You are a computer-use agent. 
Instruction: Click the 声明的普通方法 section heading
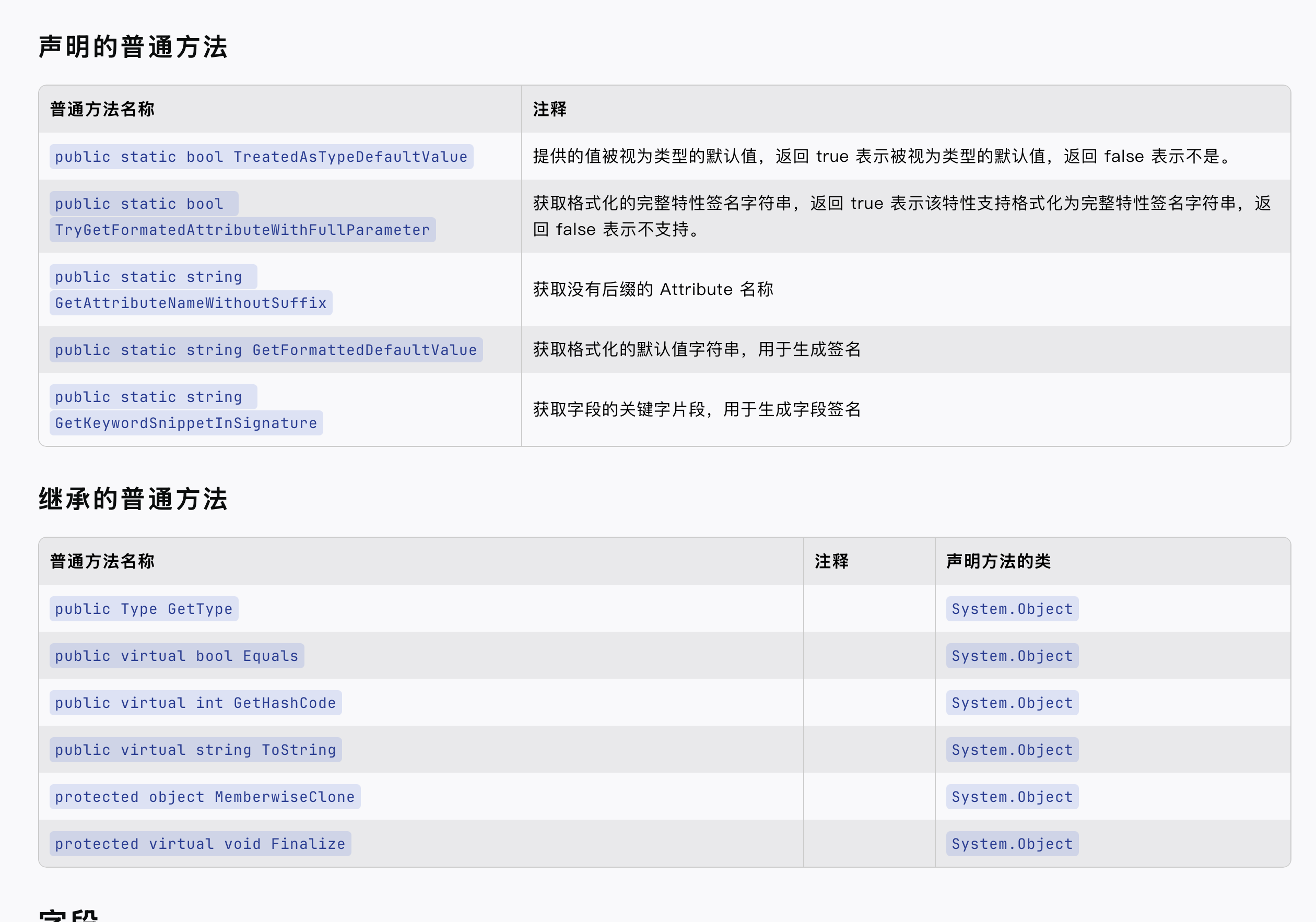[x=133, y=48]
